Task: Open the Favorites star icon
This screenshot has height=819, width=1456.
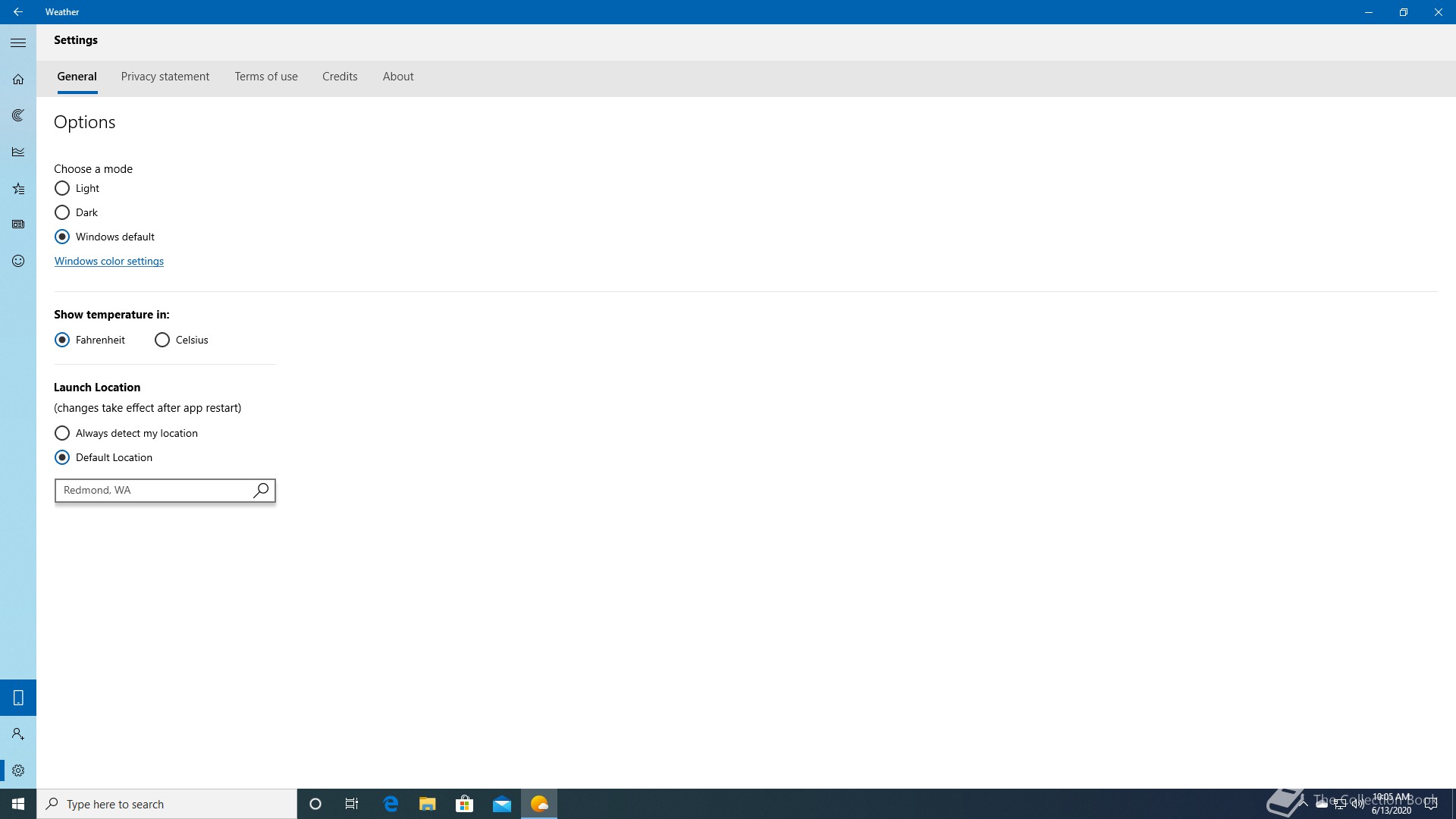Action: click(x=18, y=189)
